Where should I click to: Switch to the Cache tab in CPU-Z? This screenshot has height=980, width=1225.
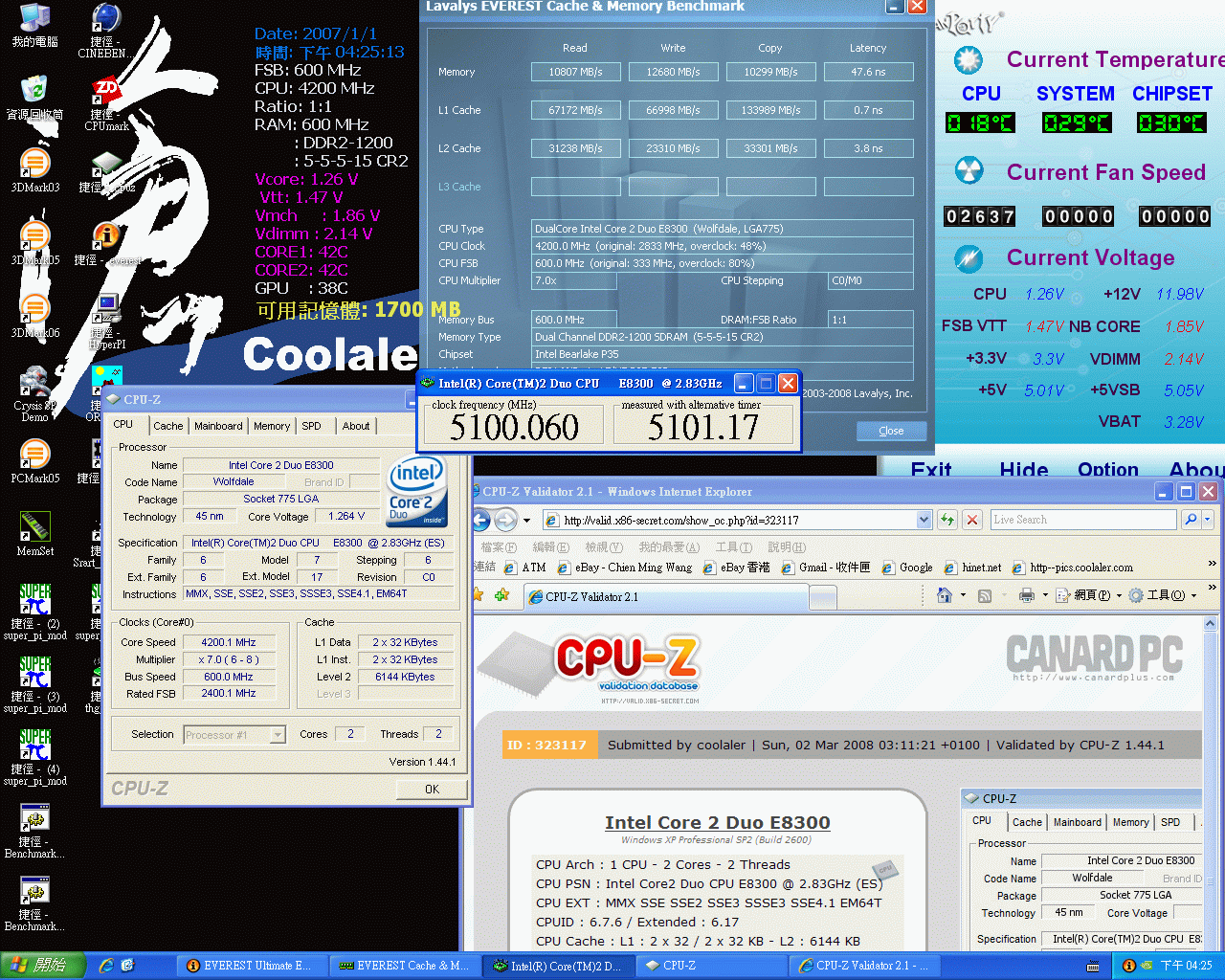[168, 426]
